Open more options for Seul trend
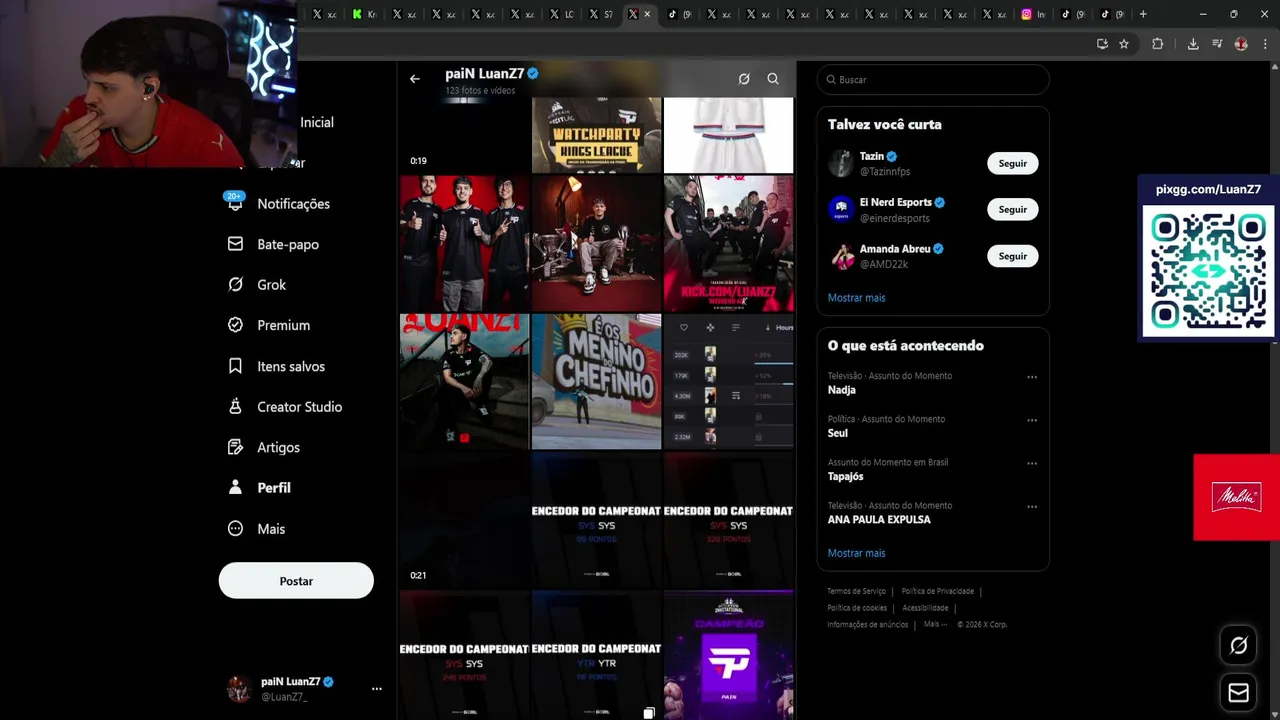The height and width of the screenshot is (720, 1280). click(x=1032, y=420)
